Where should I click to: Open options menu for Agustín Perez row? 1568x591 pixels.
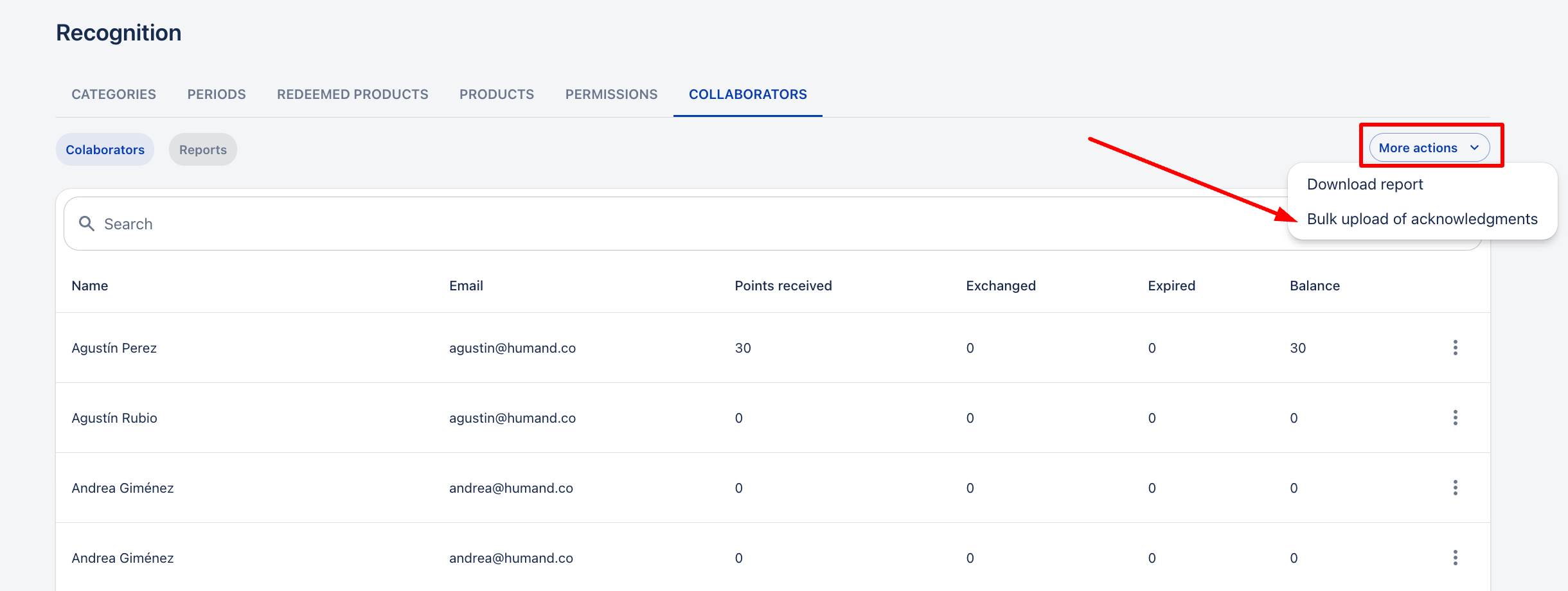(1455, 348)
